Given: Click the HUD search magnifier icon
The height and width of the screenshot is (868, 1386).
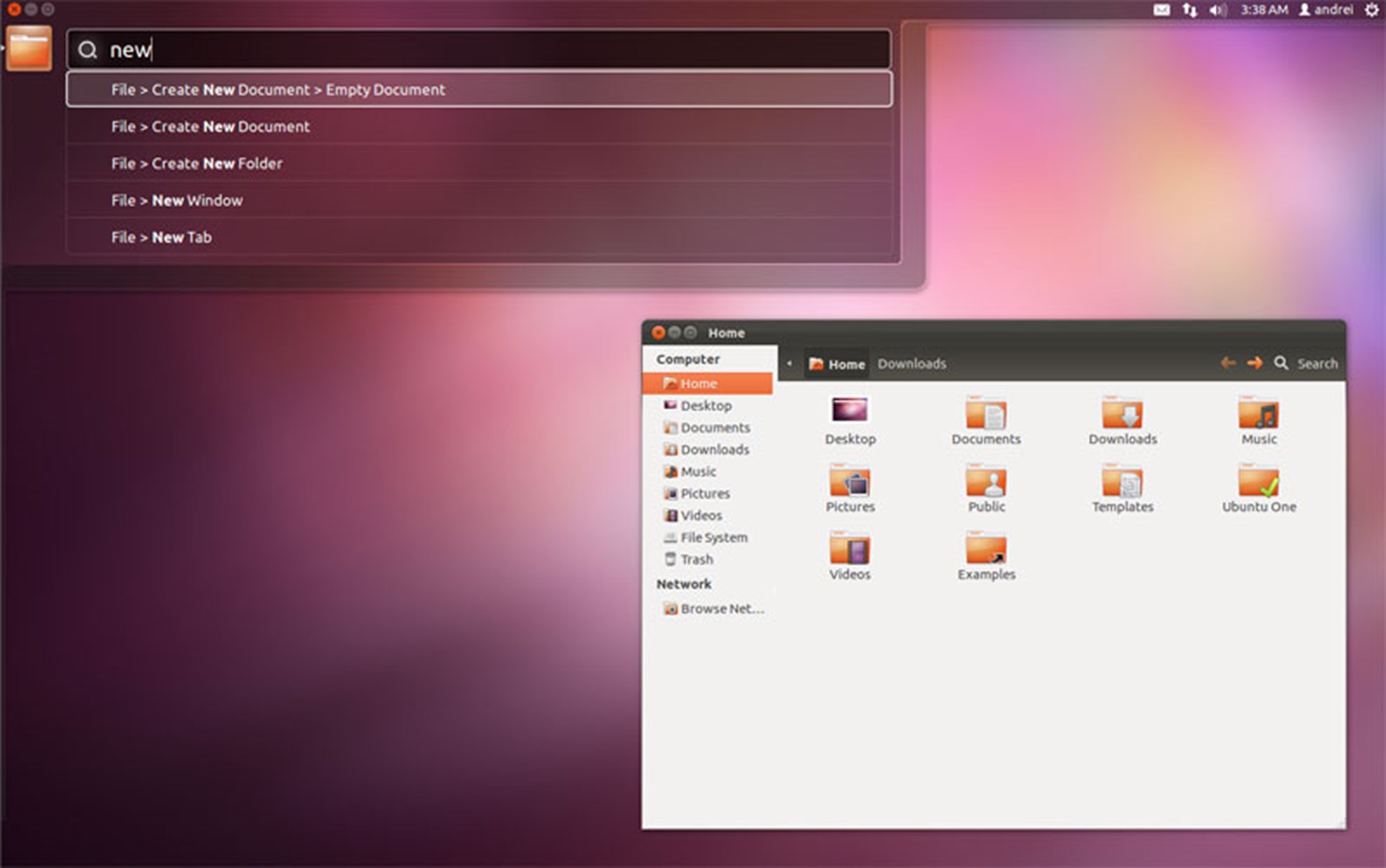Looking at the screenshot, I should pos(87,50).
